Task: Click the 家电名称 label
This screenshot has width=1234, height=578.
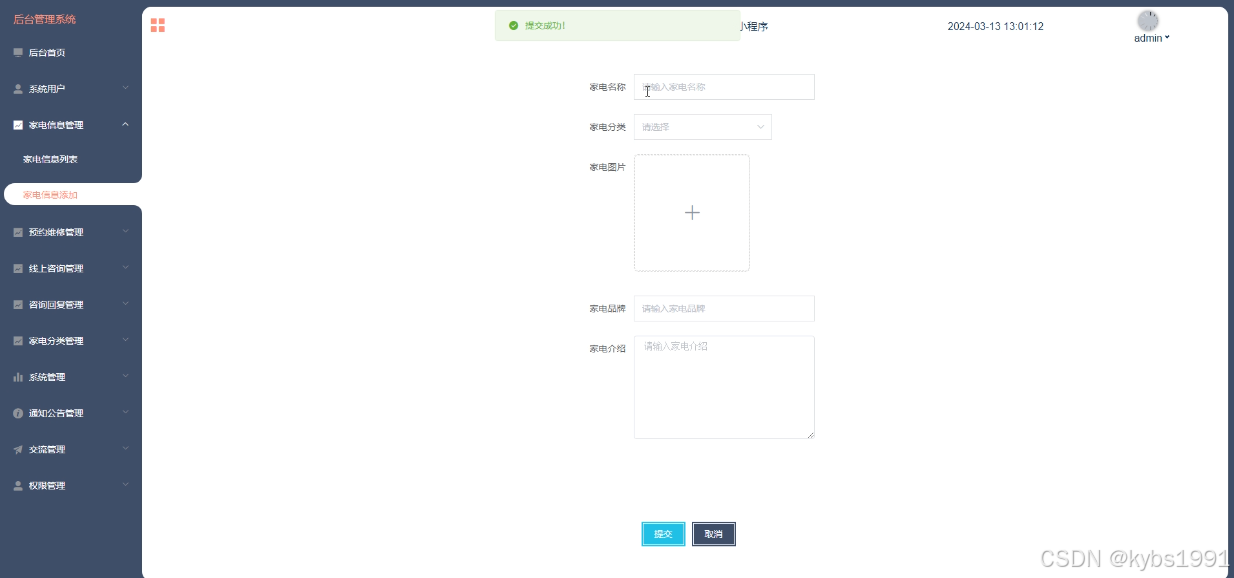Action: [x=607, y=87]
